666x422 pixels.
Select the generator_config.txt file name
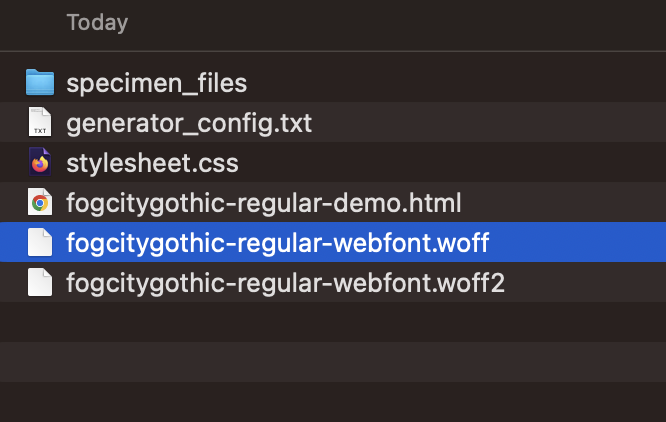[x=189, y=124]
